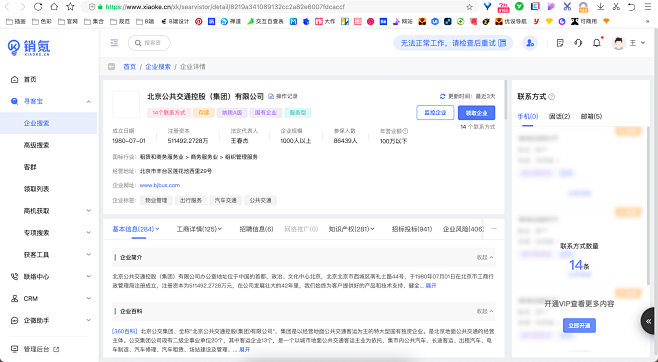Collapse the sidebar with the menu fold icon
Screen dimensions: 658x362
(114, 43)
